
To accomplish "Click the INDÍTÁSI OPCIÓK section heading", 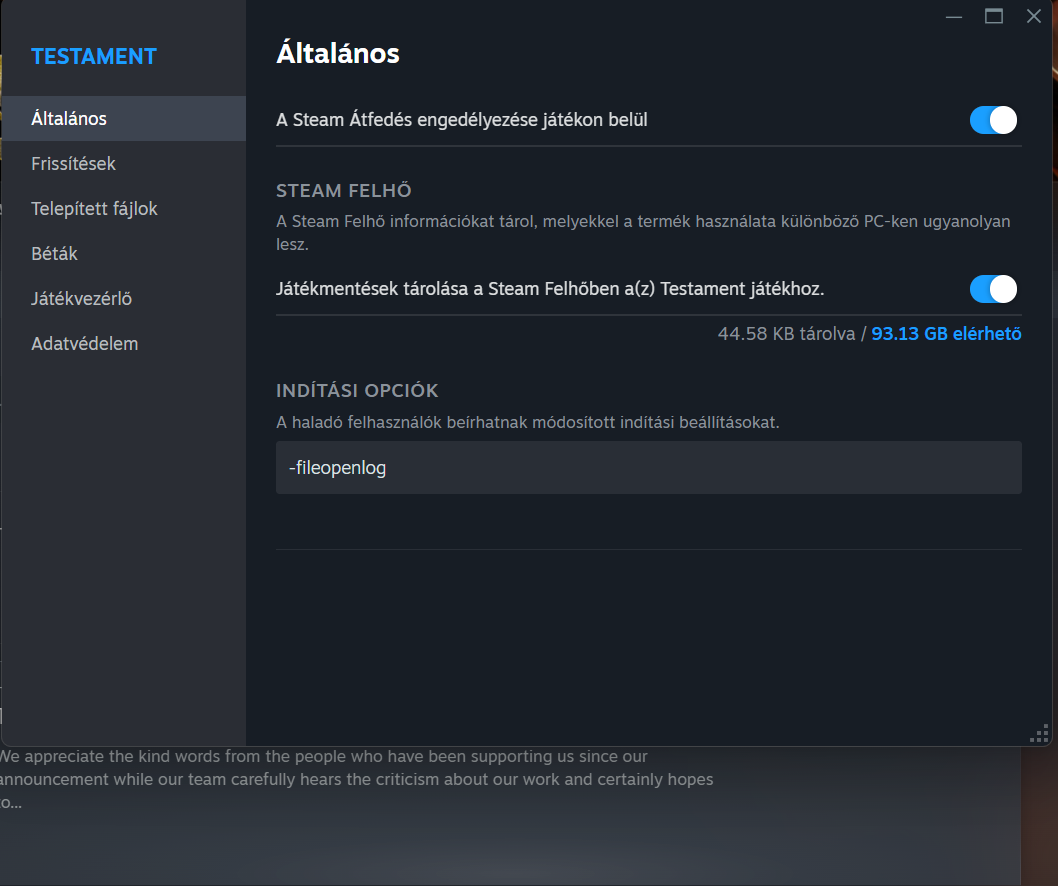I will [357, 391].
